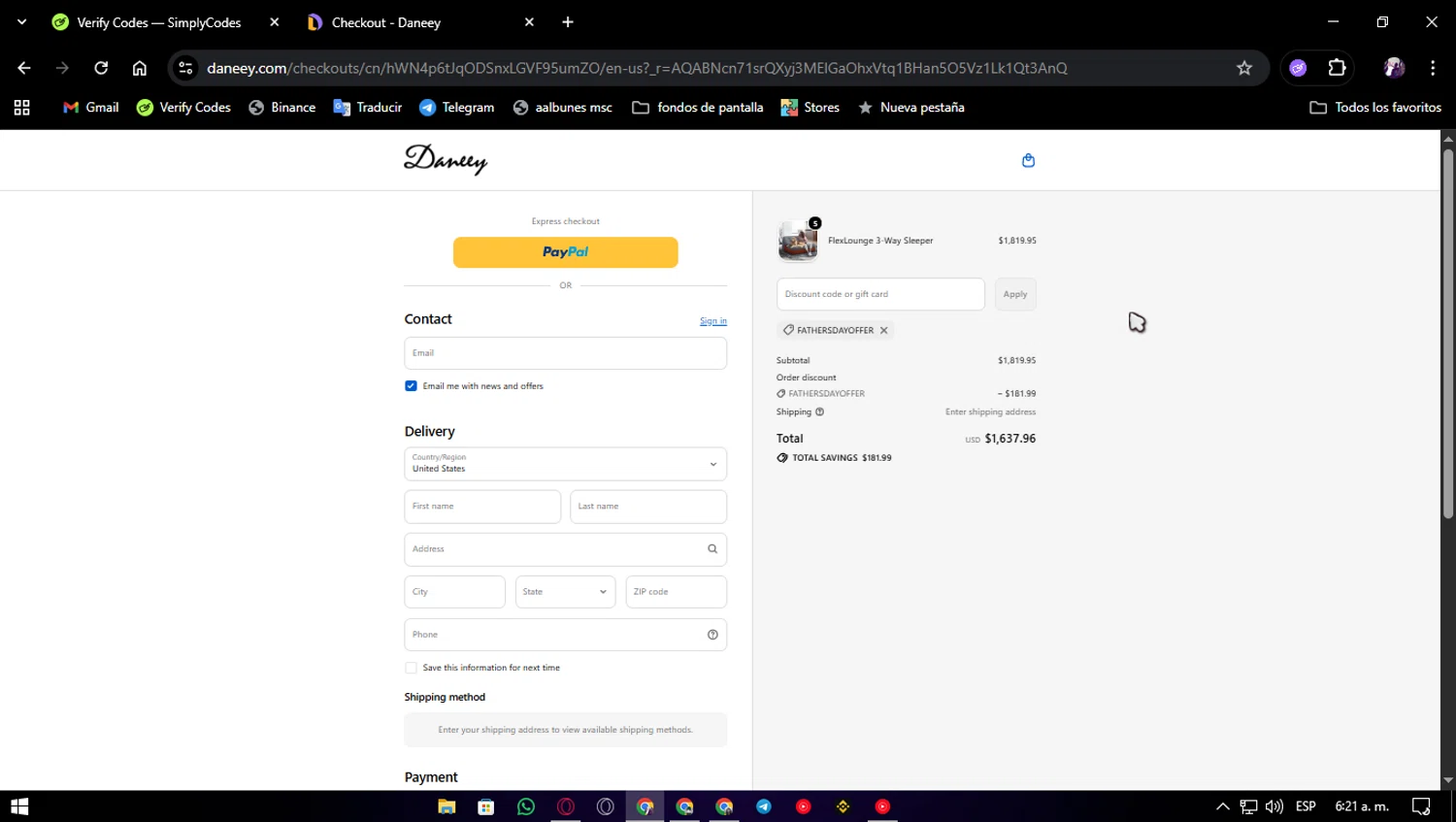This screenshot has height=822, width=1456.
Task: Open the aalbunes msc bookmark
Action: [x=563, y=108]
